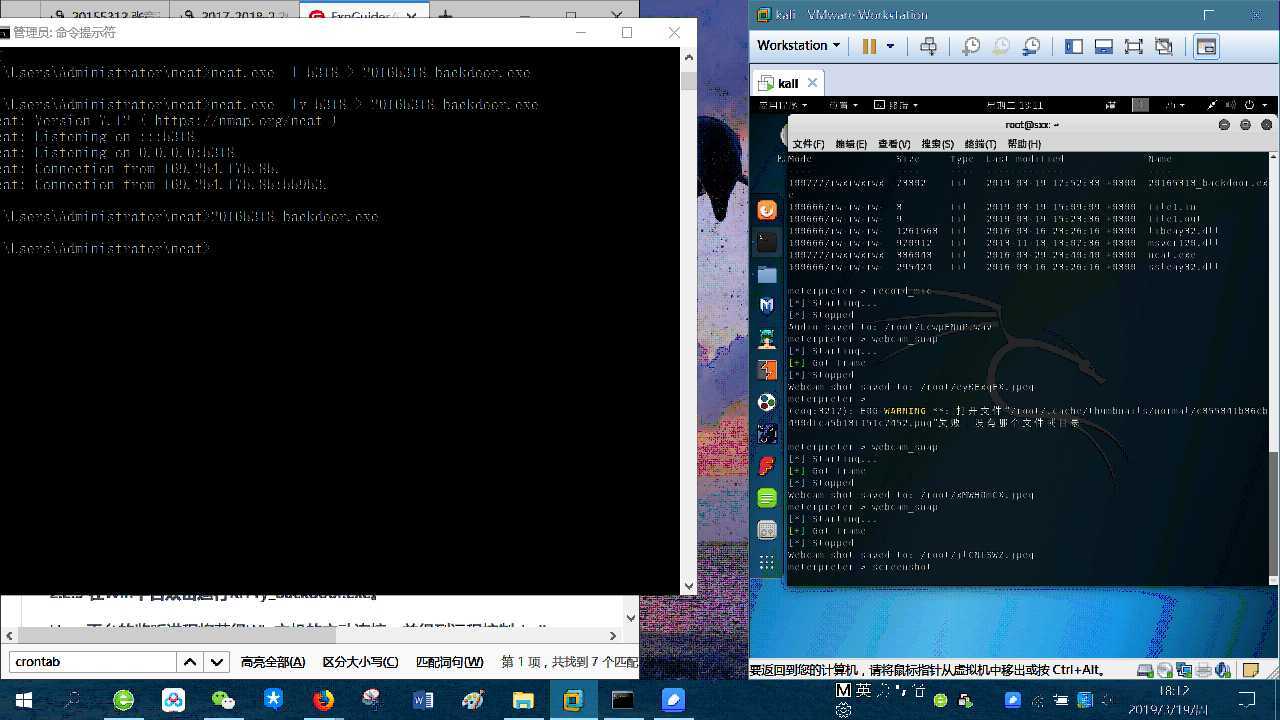This screenshot has height=720, width=1280.
Task: Go to previous crontab search match
Action: pyautogui.click(x=188, y=661)
